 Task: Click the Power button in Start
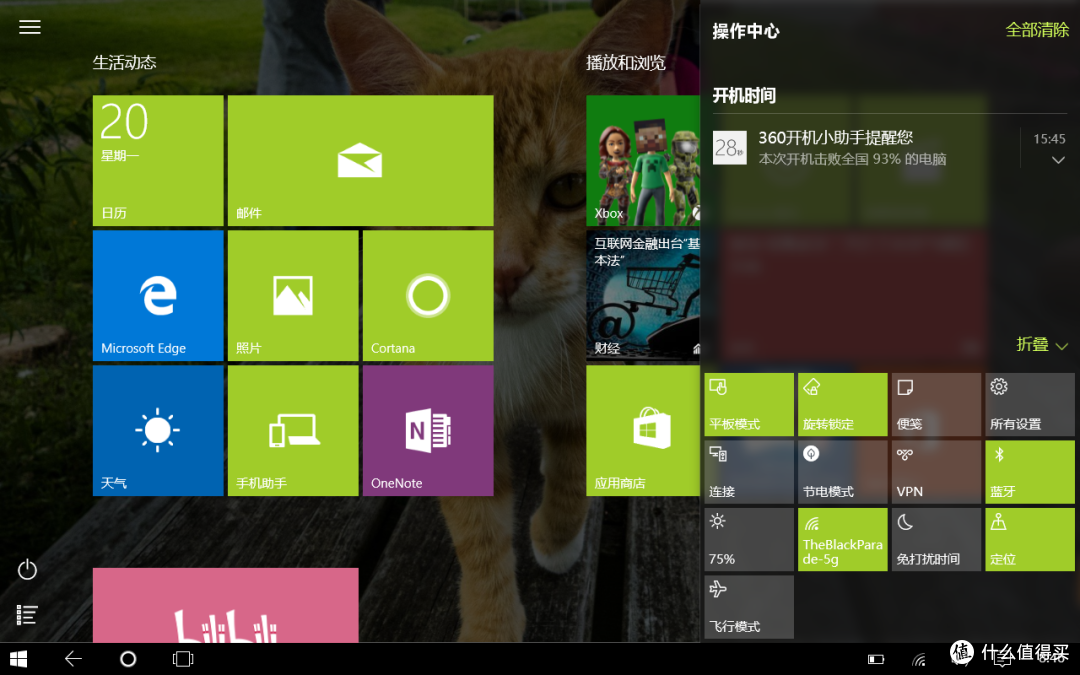tap(28, 570)
